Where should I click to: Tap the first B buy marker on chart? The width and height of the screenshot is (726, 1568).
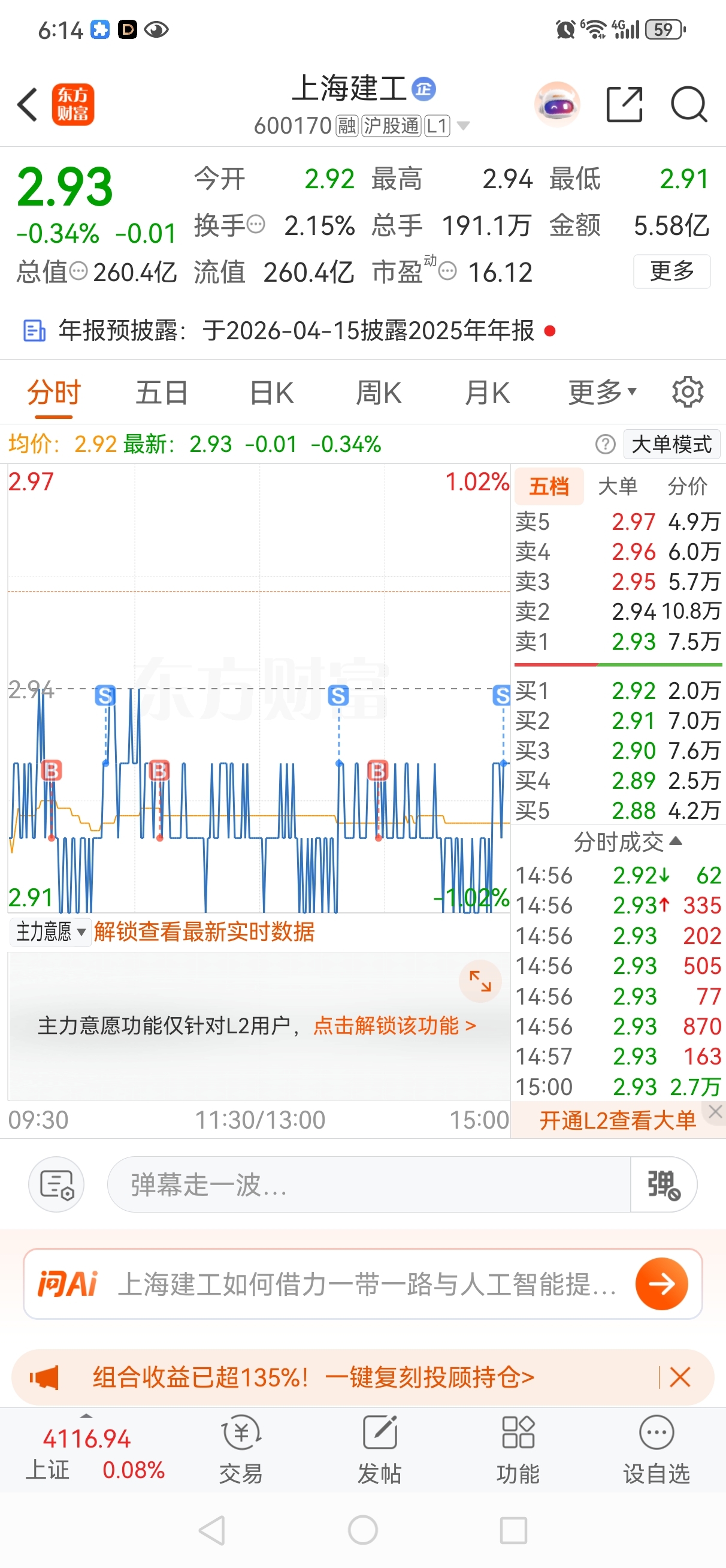click(x=51, y=771)
